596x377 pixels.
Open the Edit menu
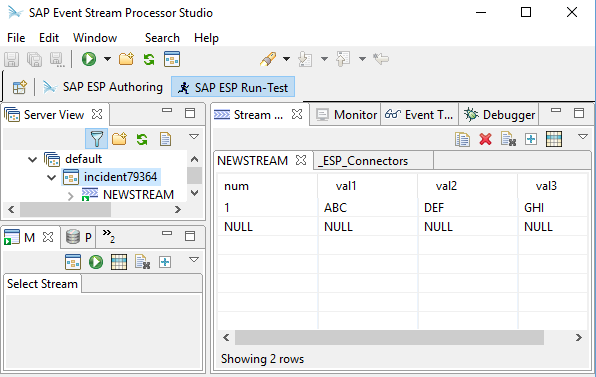pos(49,38)
